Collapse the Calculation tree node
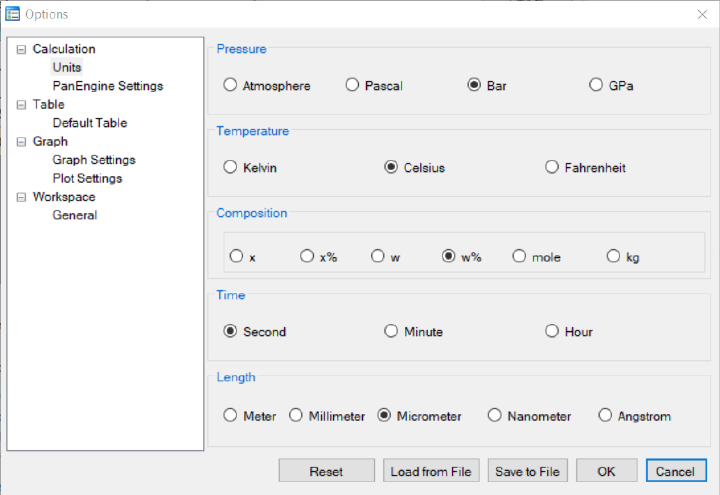720x495 pixels. coord(21,49)
